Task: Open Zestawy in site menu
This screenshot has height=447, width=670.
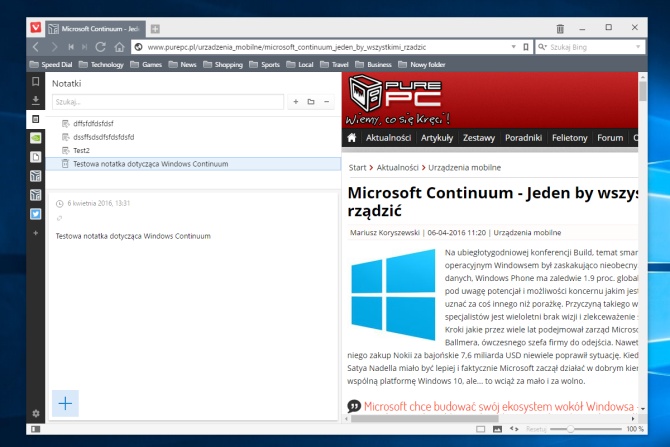Action: click(479, 138)
